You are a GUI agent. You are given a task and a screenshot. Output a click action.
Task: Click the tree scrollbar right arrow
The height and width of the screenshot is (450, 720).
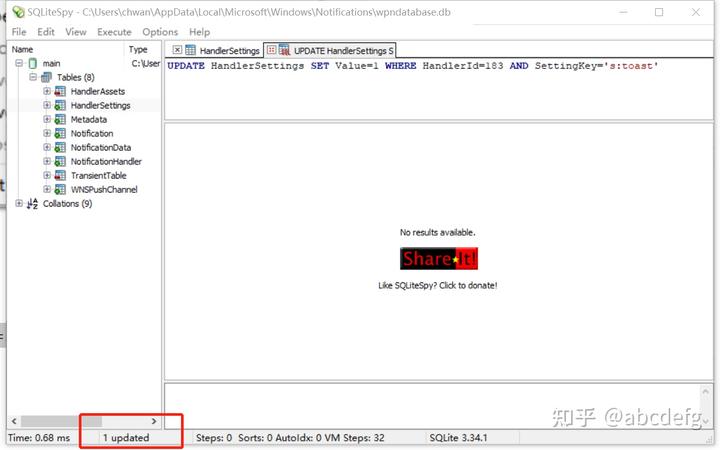[x=154, y=421]
